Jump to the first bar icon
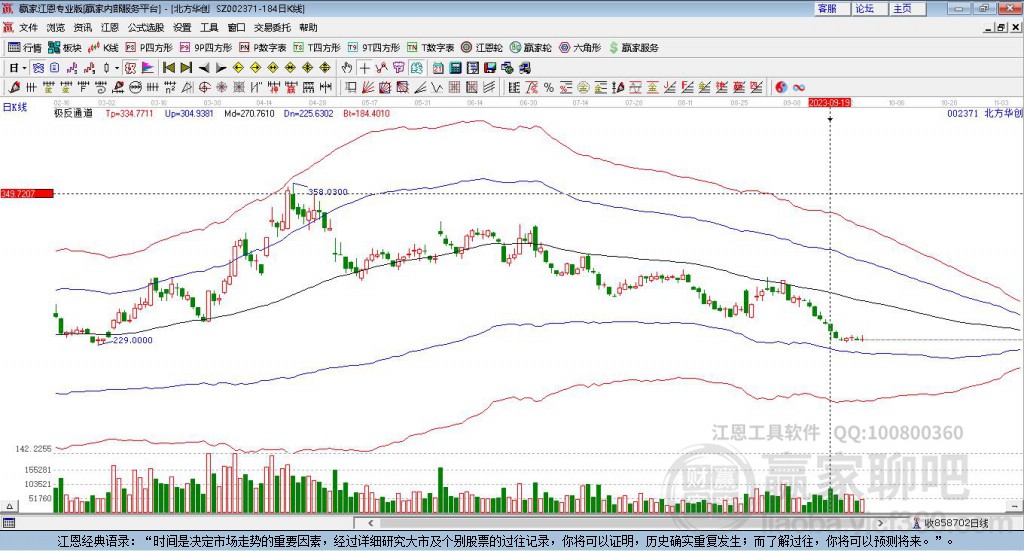 168,68
